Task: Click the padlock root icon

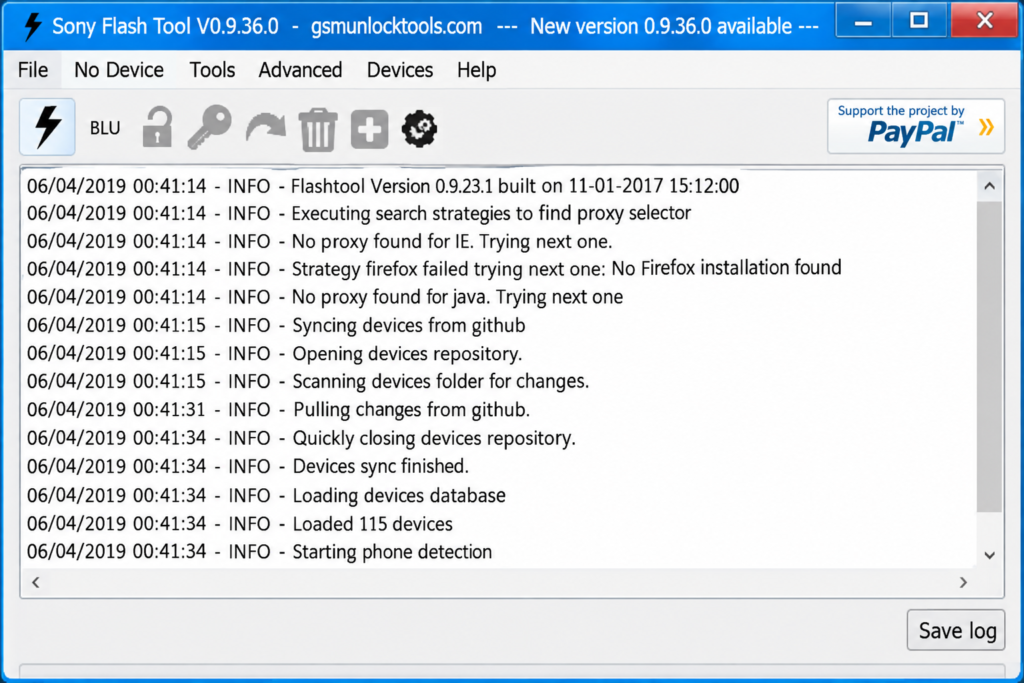Action: pyautogui.click(x=157, y=127)
